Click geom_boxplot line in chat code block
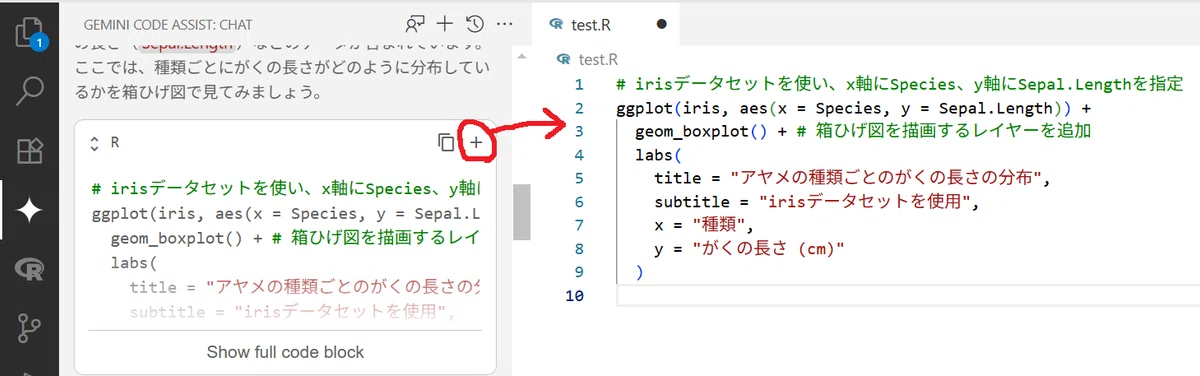Image resolution: width=1200 pixels, height=376 pixels. click(296, 238)
